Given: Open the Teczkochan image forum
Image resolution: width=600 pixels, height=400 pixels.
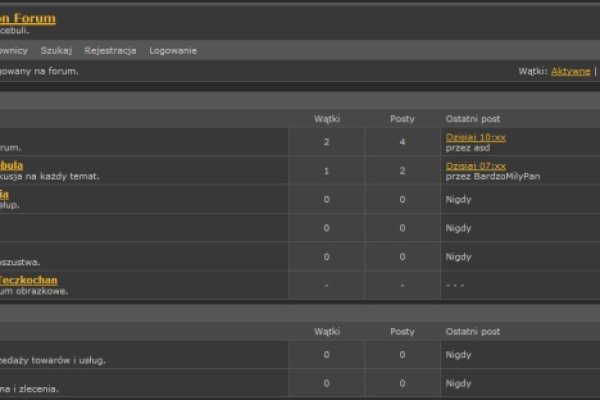Looking at the screenshot, I should click(x=28, y=281).
